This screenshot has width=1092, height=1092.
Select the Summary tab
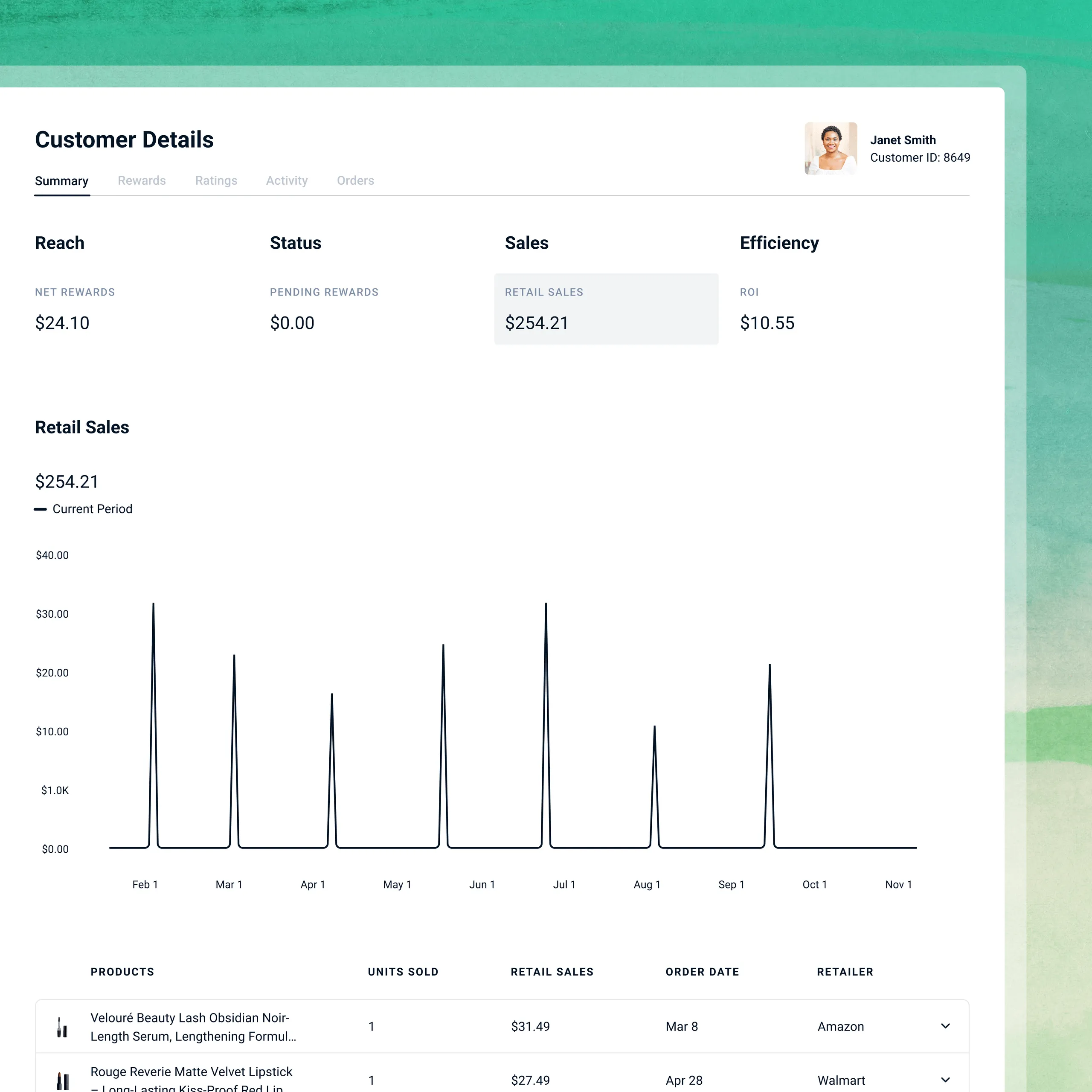[61, 181]
